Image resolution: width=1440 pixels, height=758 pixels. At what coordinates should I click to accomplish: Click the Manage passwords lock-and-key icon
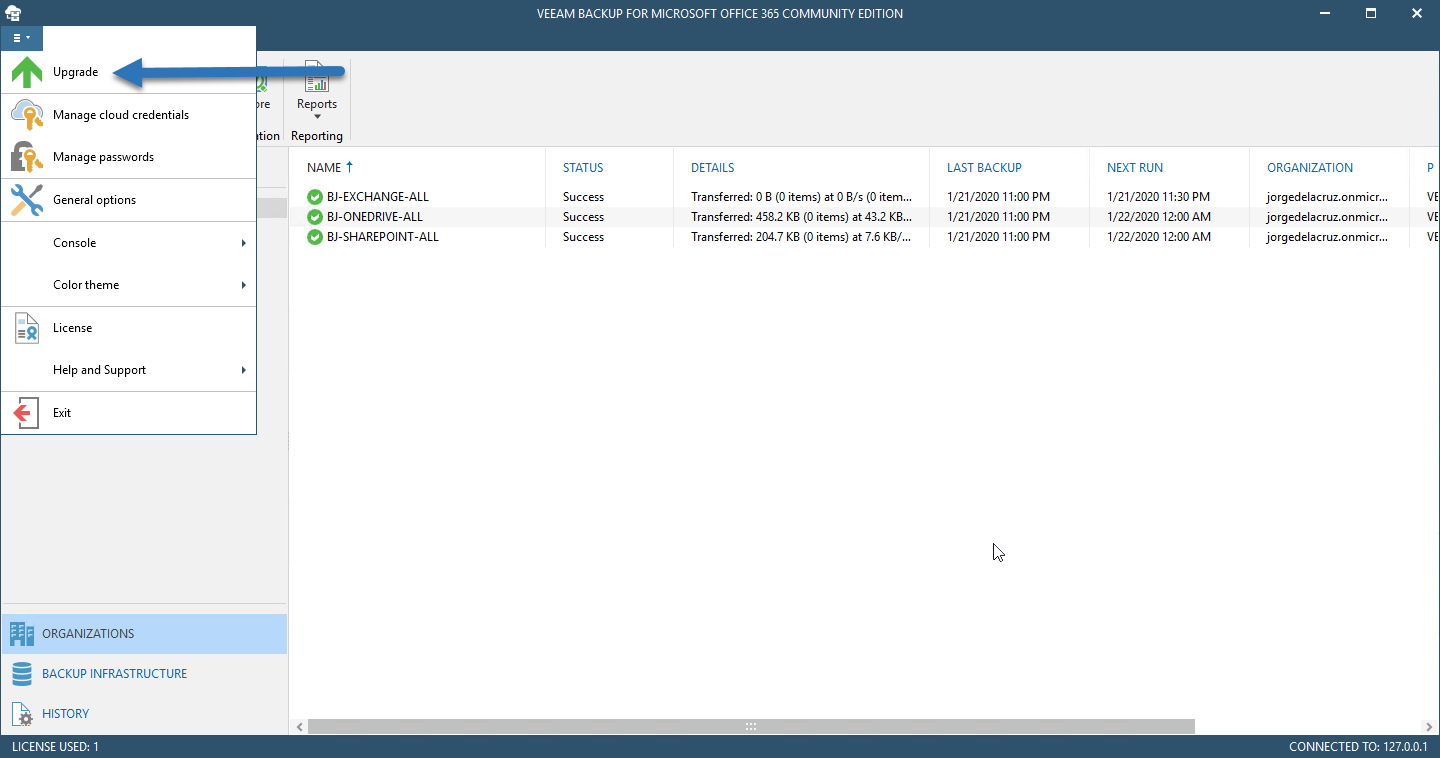pyautogui.click(x=27, y=157)
